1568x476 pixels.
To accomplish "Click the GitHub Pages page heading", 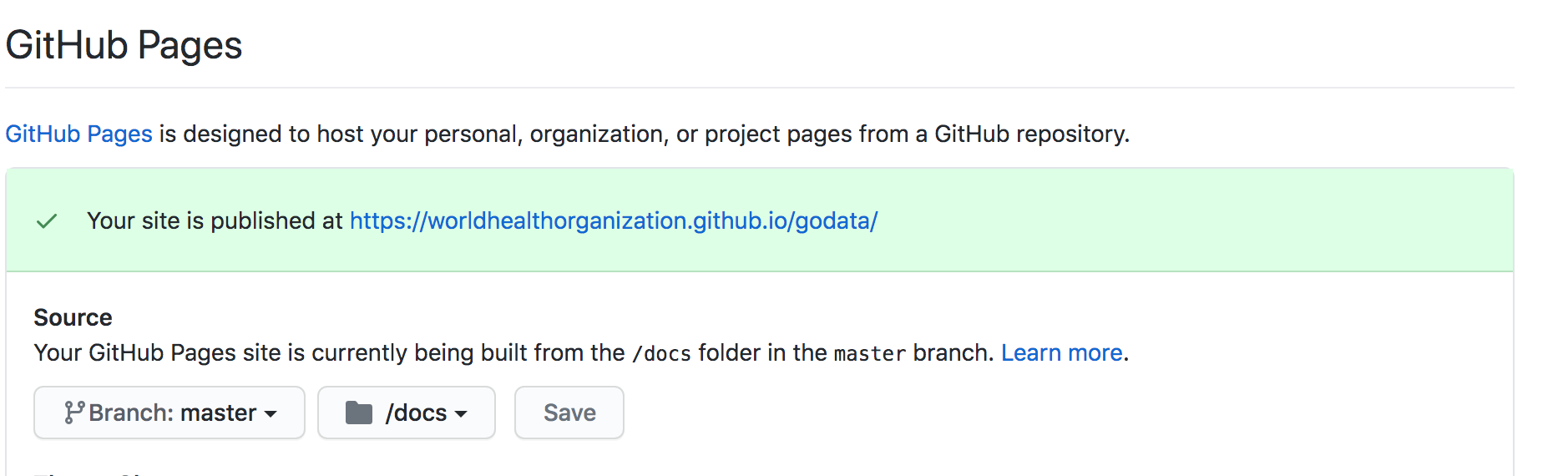I will tap(124, 45).
